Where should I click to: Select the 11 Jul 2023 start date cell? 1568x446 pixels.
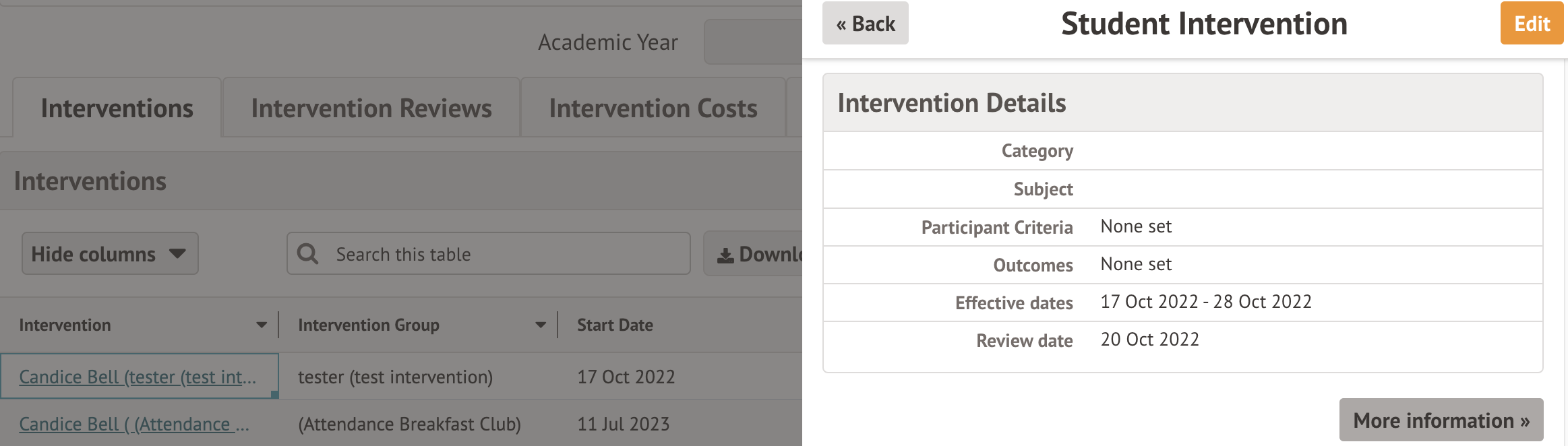(x=623, y=424)
